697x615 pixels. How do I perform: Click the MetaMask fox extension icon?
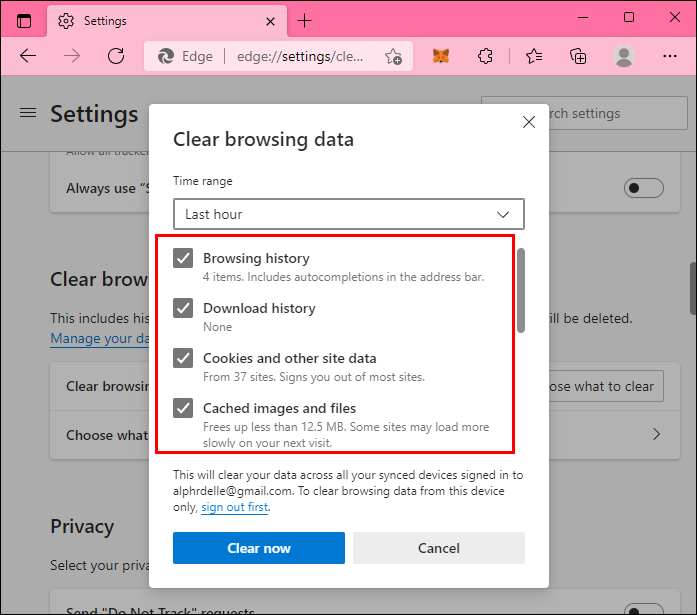click(441, 56)
